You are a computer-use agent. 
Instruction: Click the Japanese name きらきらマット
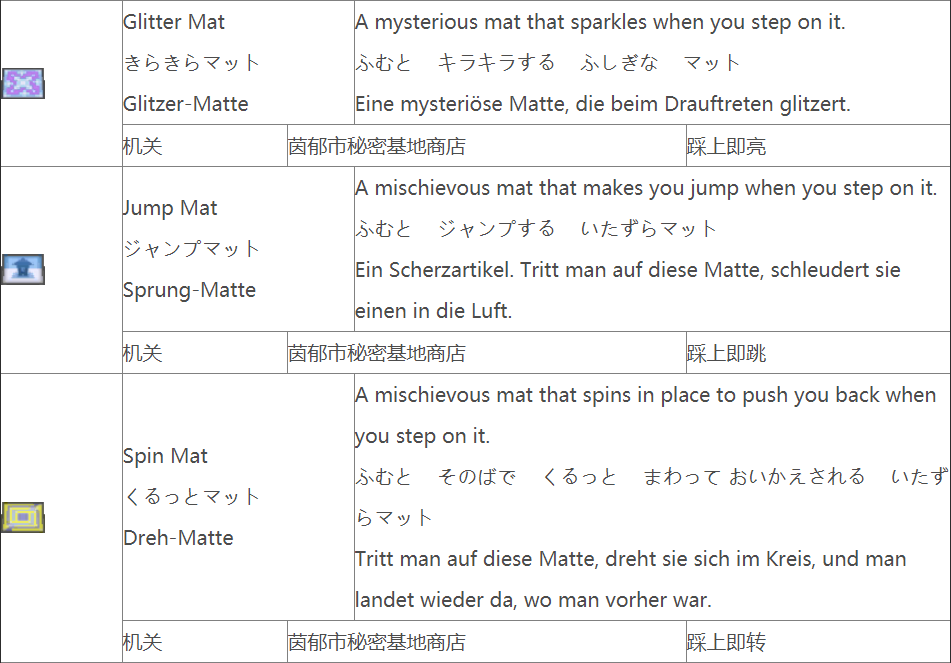point(191,63)
